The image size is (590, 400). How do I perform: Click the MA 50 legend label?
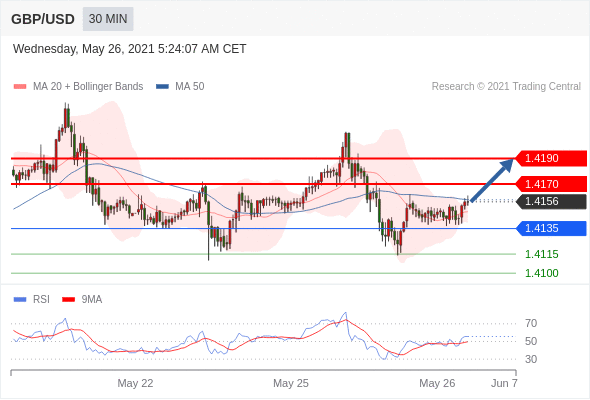point(190,87)
